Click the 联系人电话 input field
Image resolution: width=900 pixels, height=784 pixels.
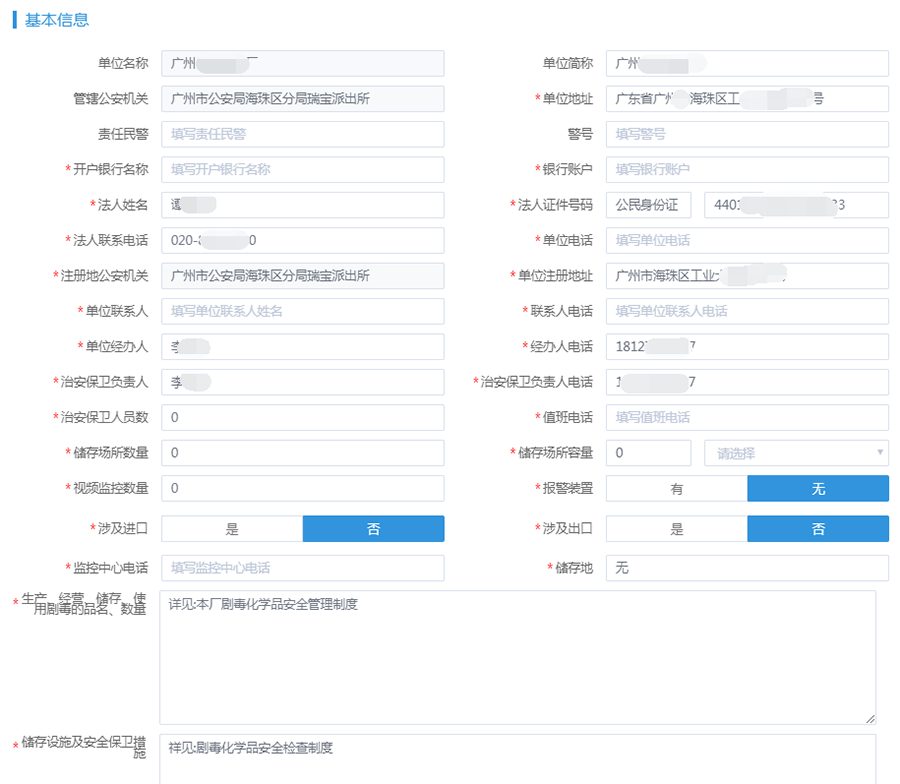pos(747,311)
